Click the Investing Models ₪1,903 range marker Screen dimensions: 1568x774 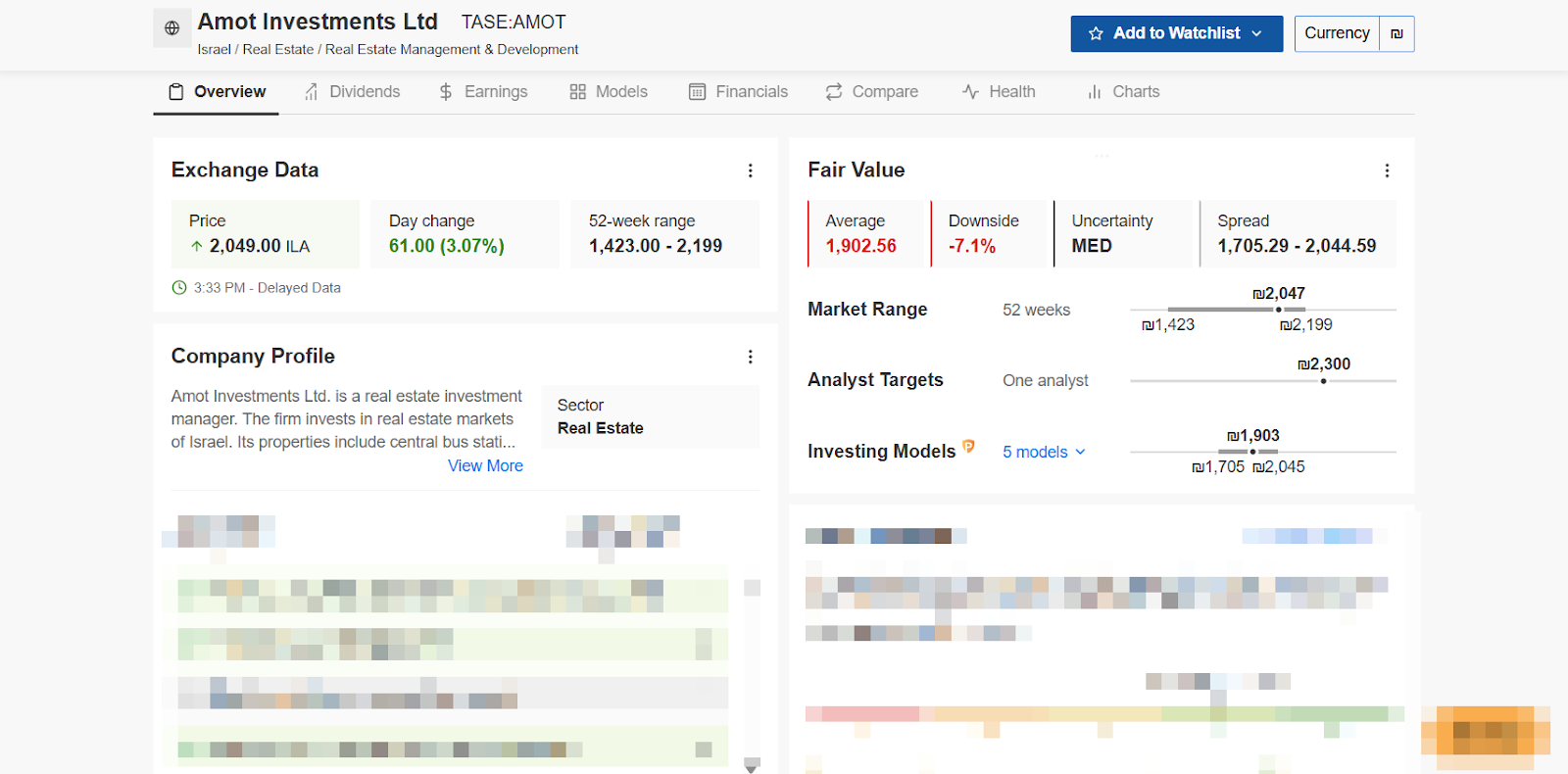click(x=1252, y=452)
